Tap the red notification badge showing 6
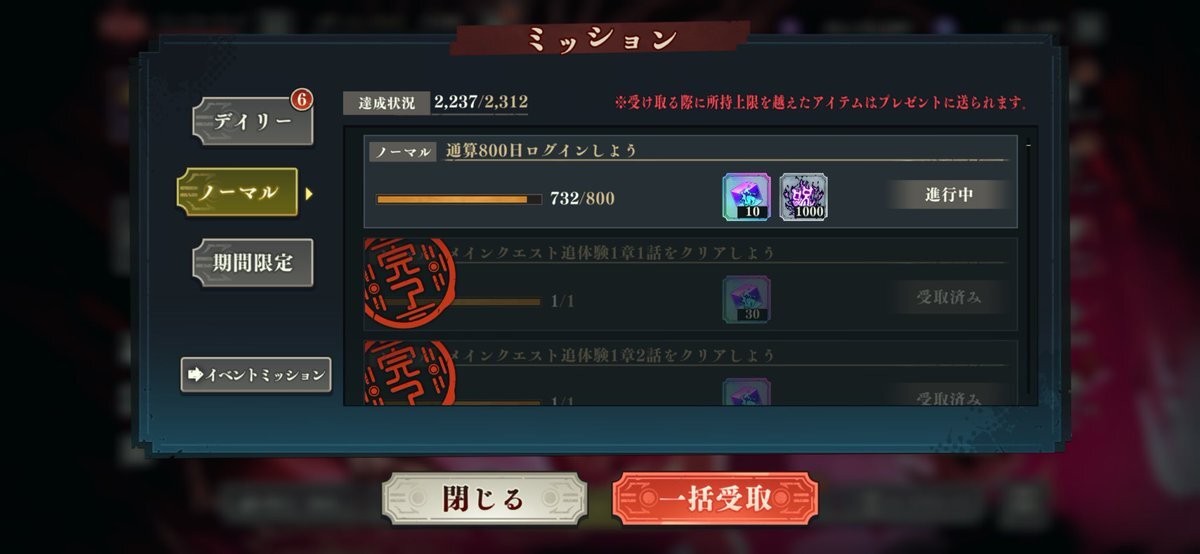Screen dimensions: 1200x554 coord(302,100)
